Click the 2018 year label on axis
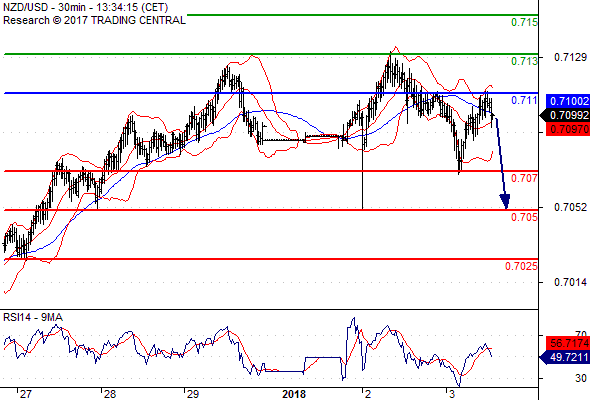 [294, 394]
